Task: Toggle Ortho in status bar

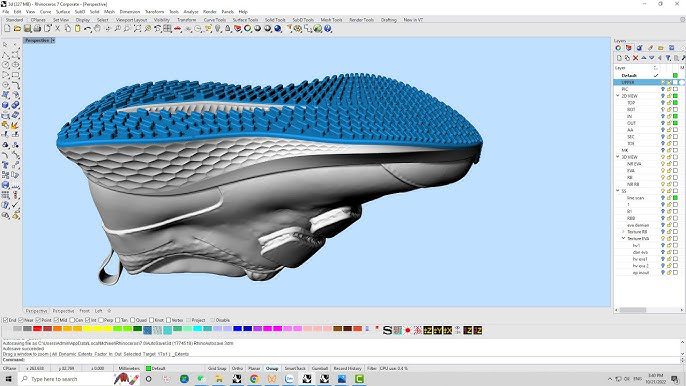Action: 237,368
